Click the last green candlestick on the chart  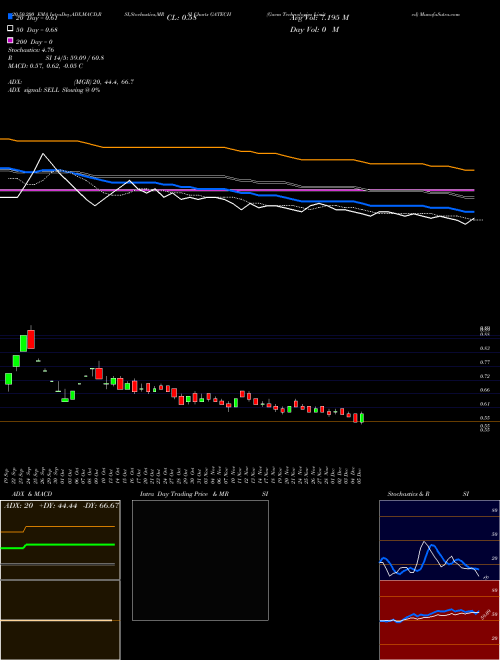[x=362, y=418]
